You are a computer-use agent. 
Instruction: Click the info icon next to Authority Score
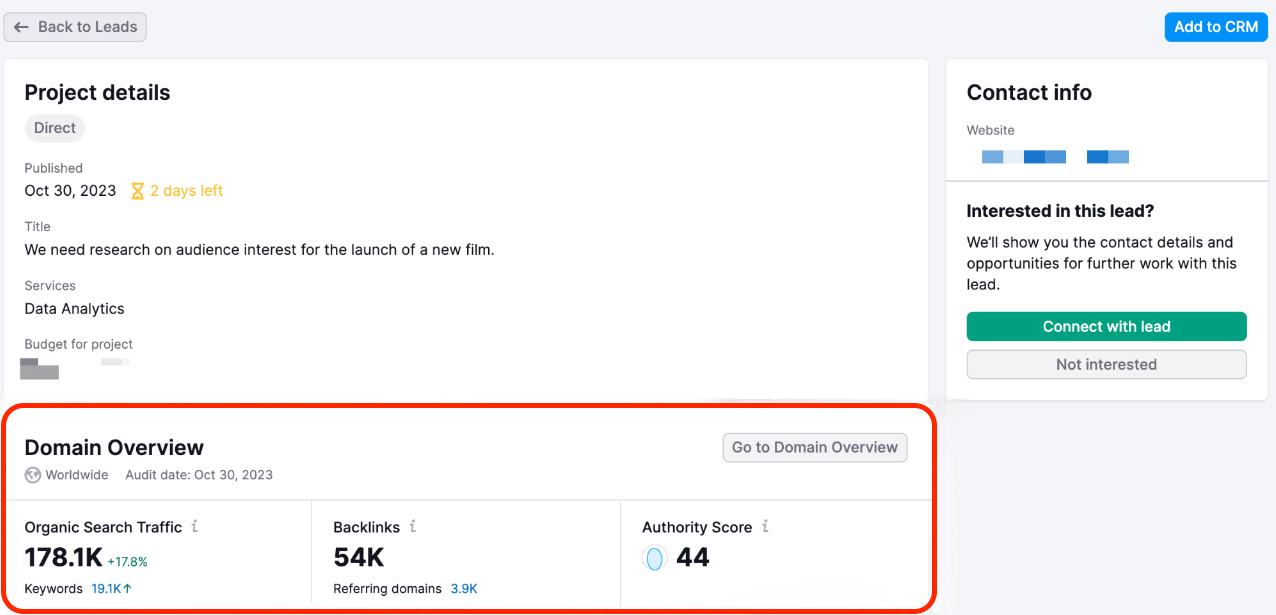pos(765,527)
